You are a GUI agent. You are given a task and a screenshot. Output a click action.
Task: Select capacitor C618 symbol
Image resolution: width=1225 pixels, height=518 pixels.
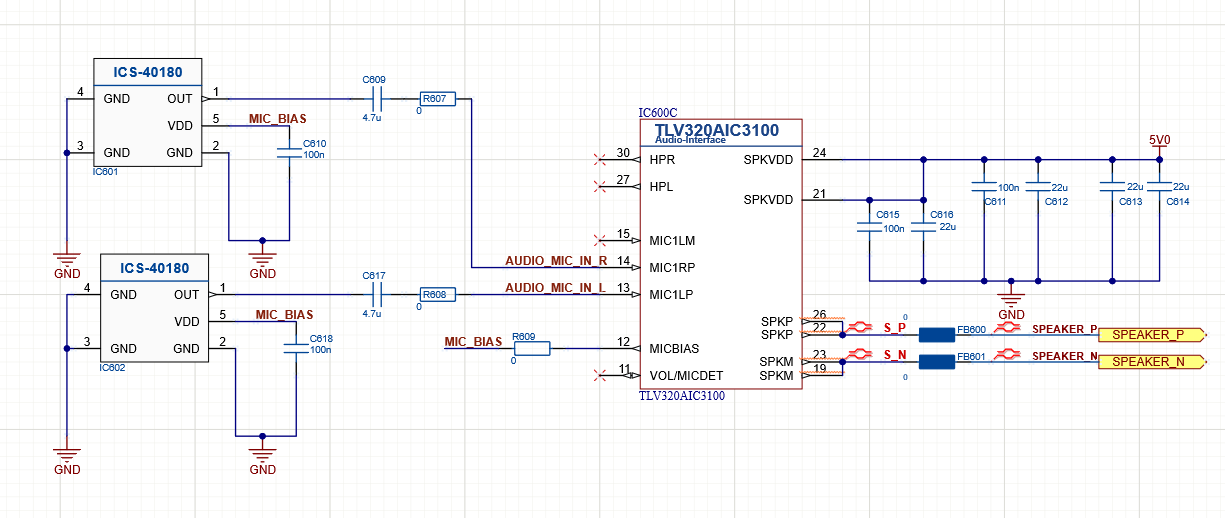point(296,349)
